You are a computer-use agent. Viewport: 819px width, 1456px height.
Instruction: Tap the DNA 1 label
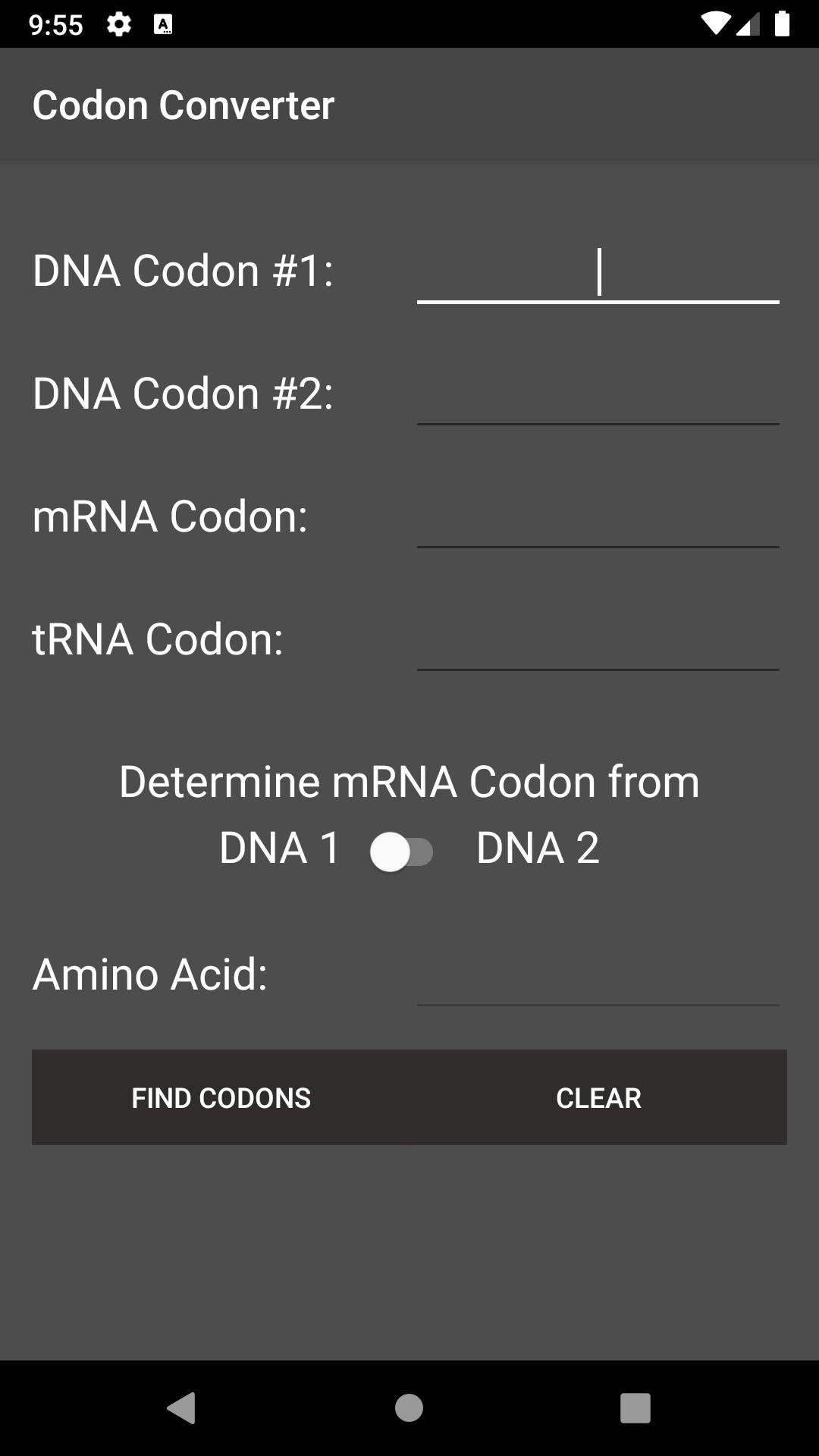click(280, 848)
